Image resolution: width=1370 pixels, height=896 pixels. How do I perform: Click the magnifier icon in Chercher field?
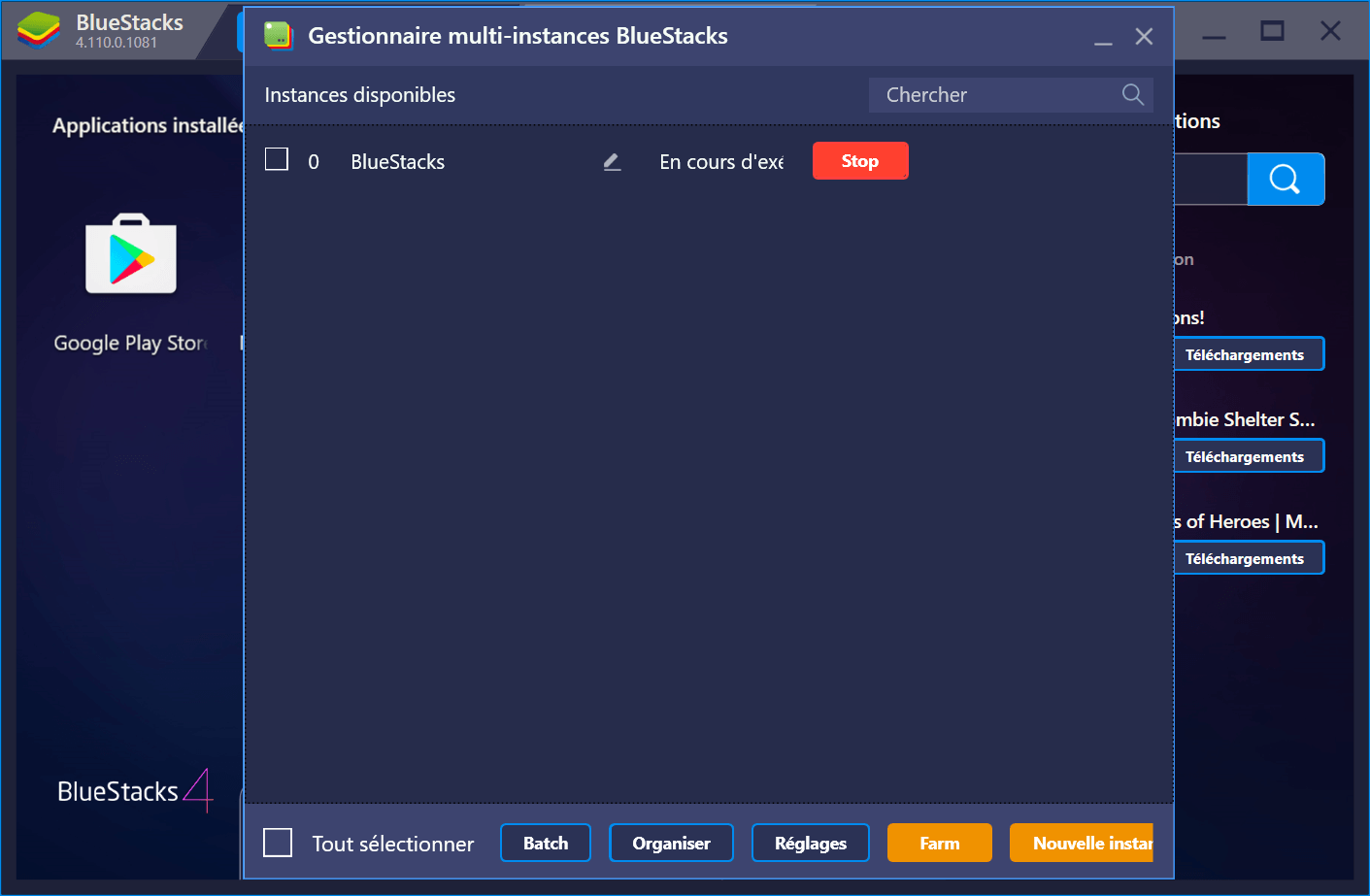click(1132, 94)
